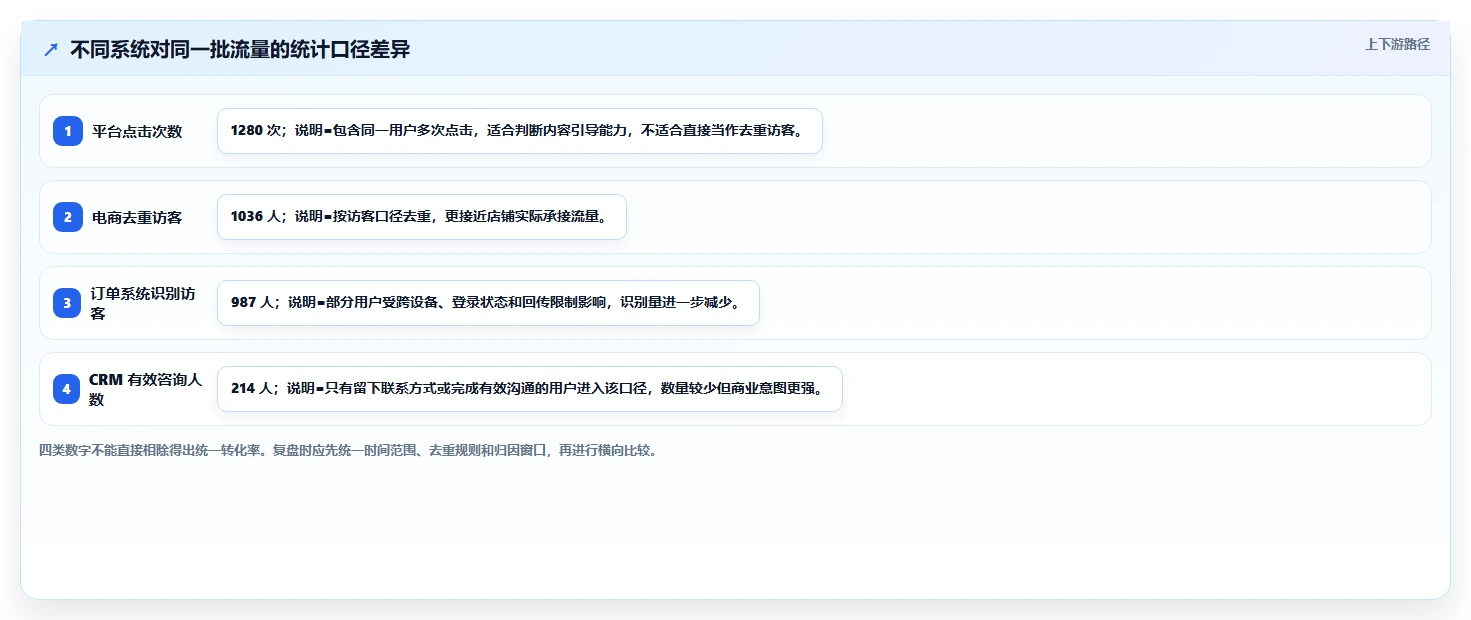Click the 平台点击次数 label
Viewport: 1471px width, 620px height.
coord(137,131)
